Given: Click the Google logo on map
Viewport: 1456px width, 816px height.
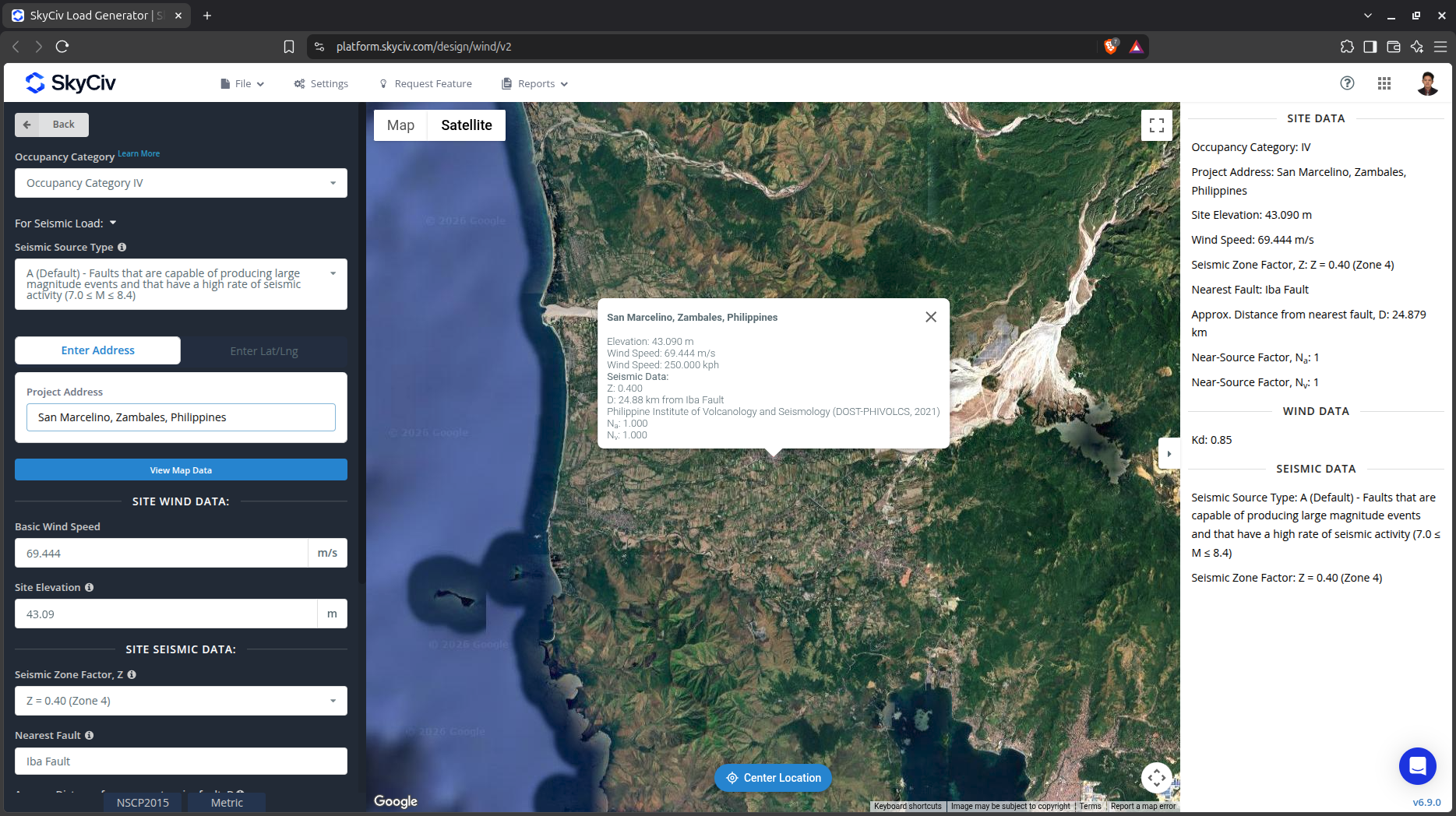Looking at the screenshot, I should [396, 801].
